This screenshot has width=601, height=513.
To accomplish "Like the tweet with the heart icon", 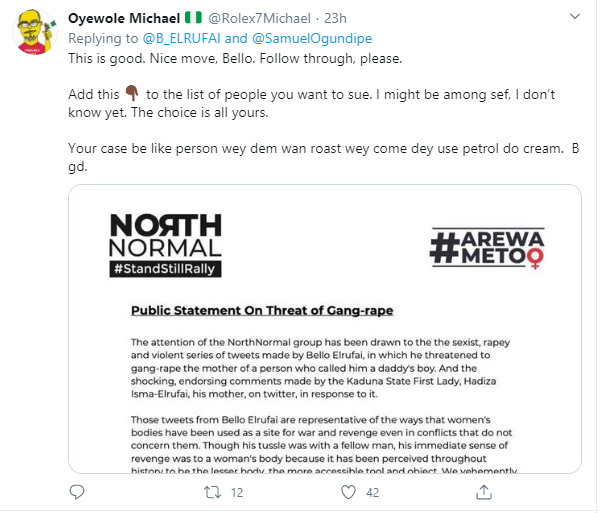I will pyautogui.click(x=348, y=492).
